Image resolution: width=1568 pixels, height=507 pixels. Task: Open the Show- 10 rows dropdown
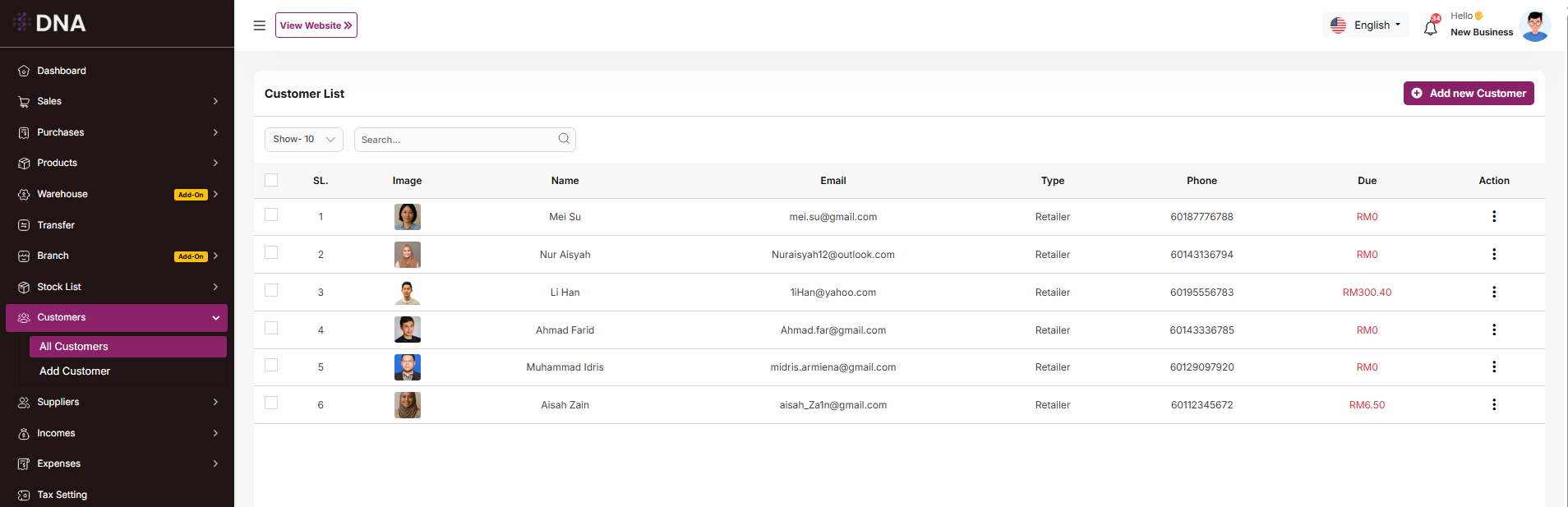click(303, 140)
